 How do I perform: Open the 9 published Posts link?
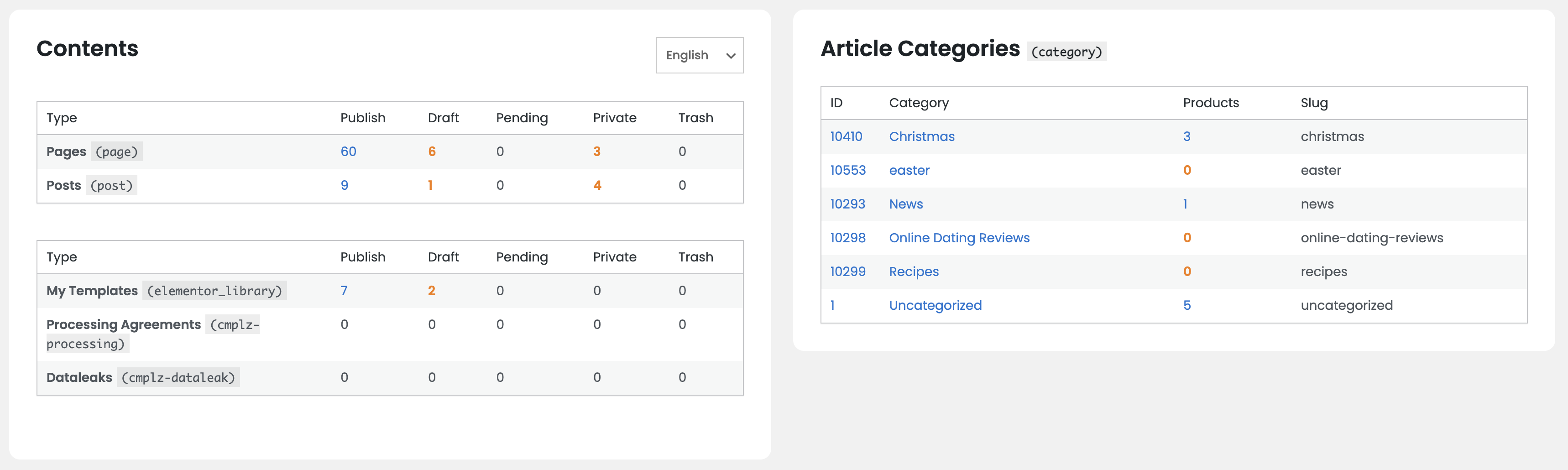point(345,186)
